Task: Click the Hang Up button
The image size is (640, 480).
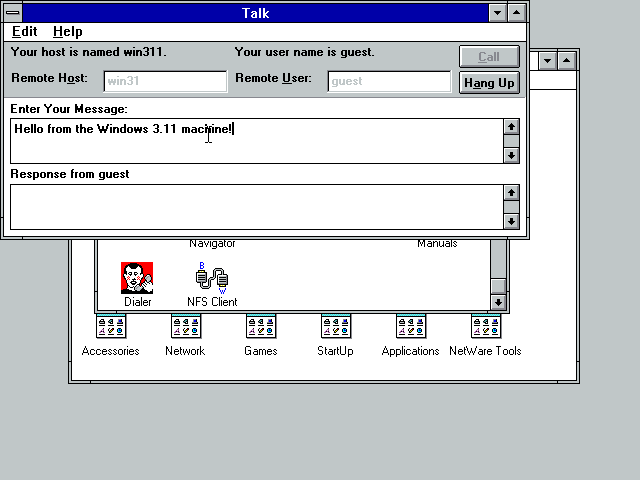Action: click(489, 83)
